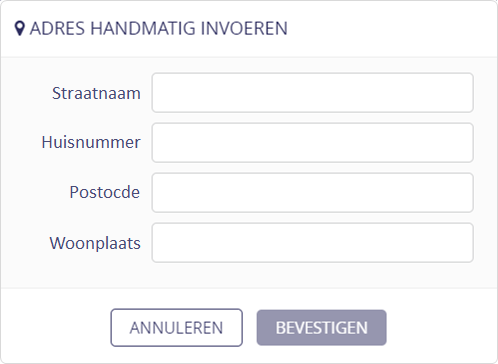Cancel with the ANNULEREN button
The width and height of the screenshot is (498, 364).
[x=177, y=328]
